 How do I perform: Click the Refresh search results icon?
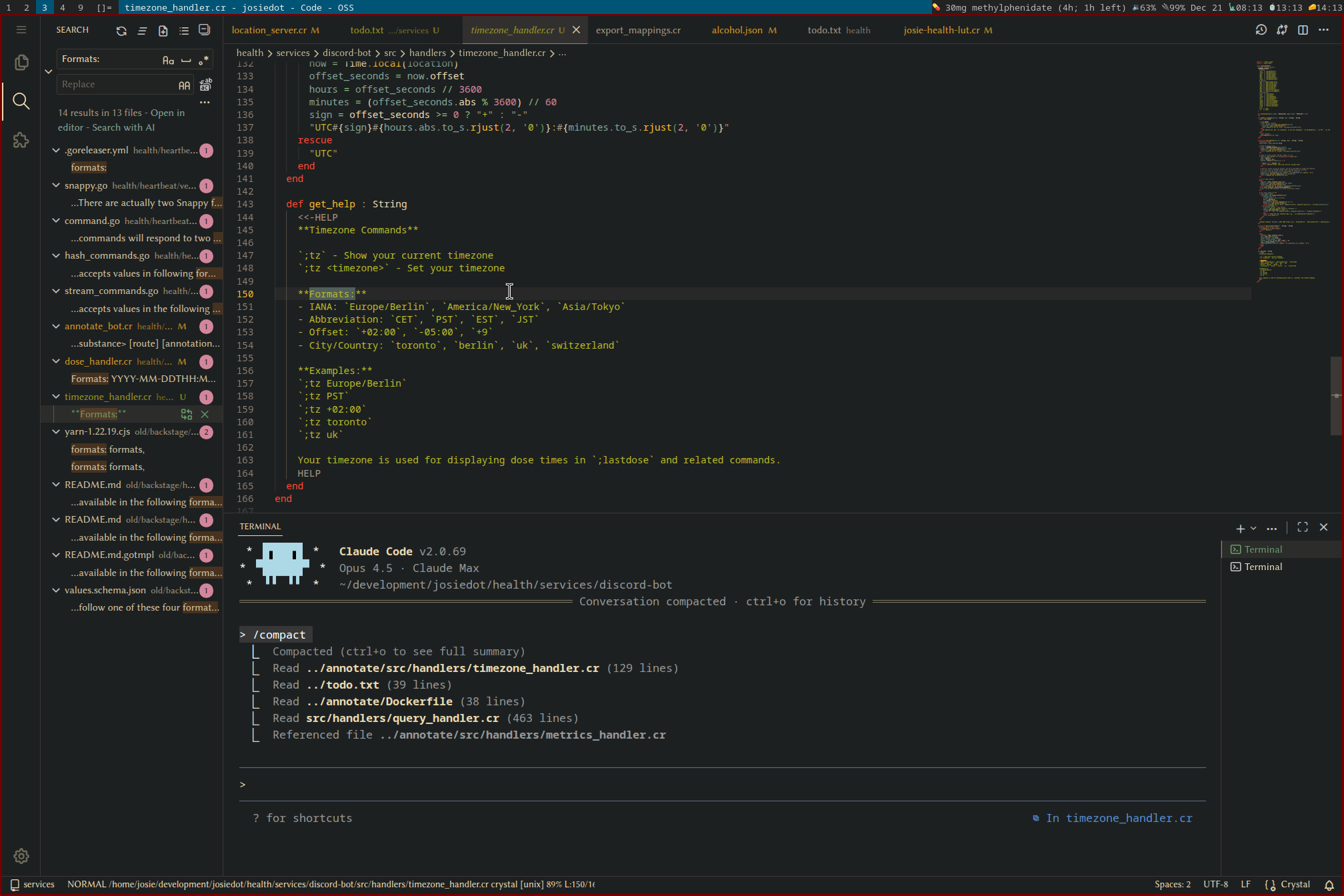(121, 31)
